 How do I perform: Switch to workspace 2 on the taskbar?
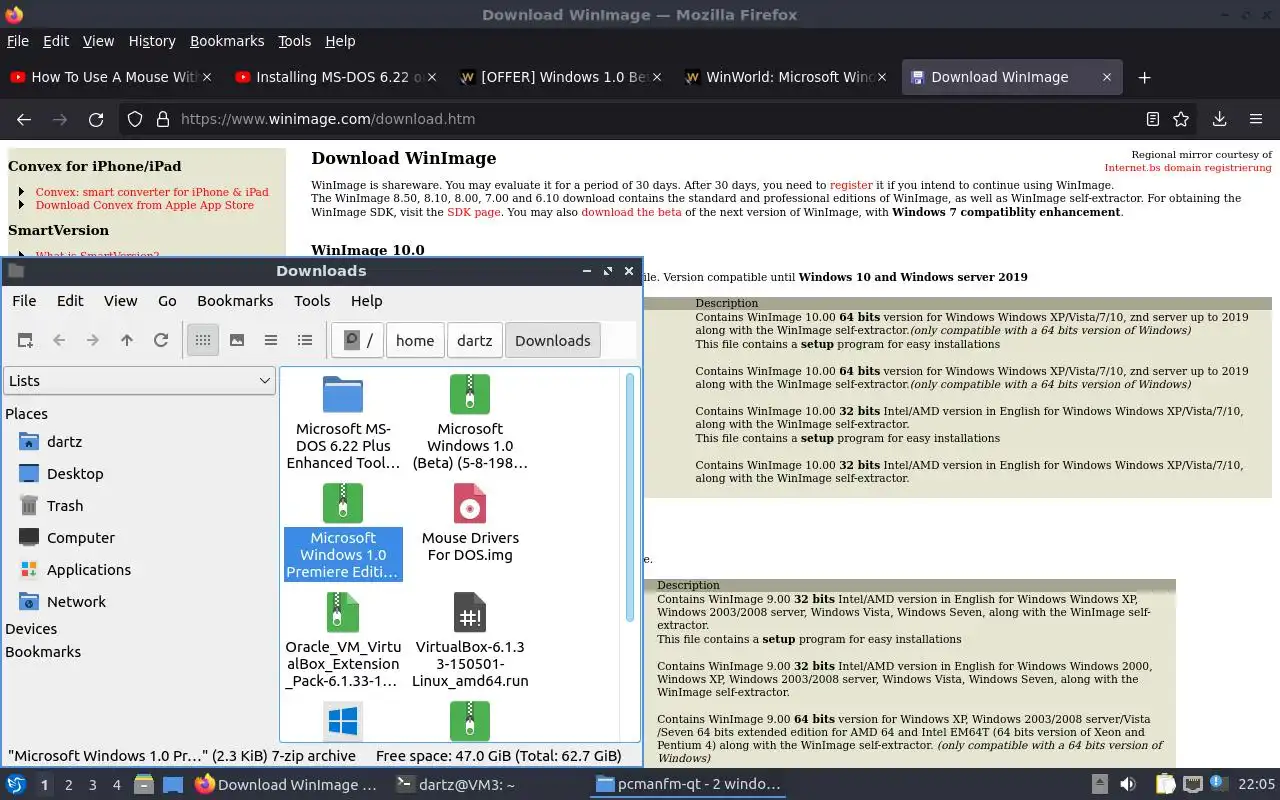point(69,785)
